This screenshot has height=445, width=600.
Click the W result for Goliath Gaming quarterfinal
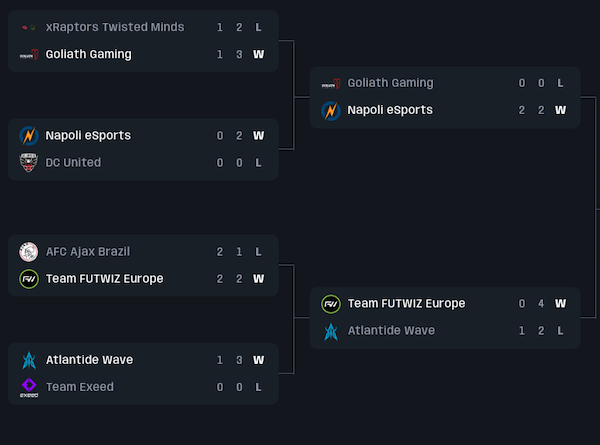click(259, 54)
